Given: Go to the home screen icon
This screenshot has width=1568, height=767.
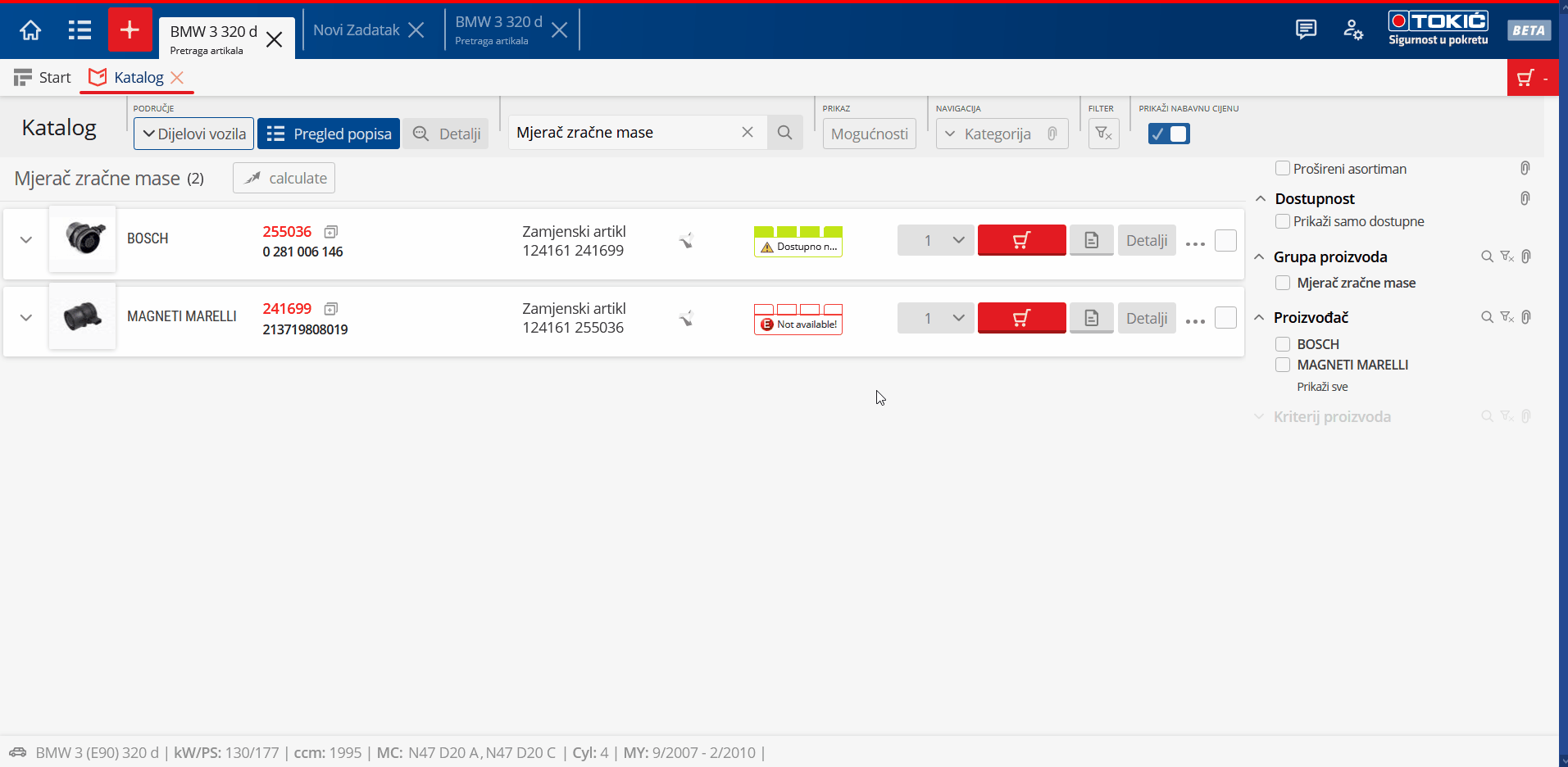Looking at the screenshot, I should pos(30,30).
